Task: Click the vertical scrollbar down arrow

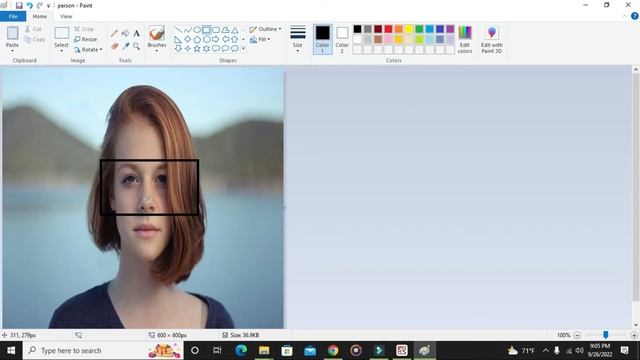Action: pyautogui.click(x=636, y=325)
